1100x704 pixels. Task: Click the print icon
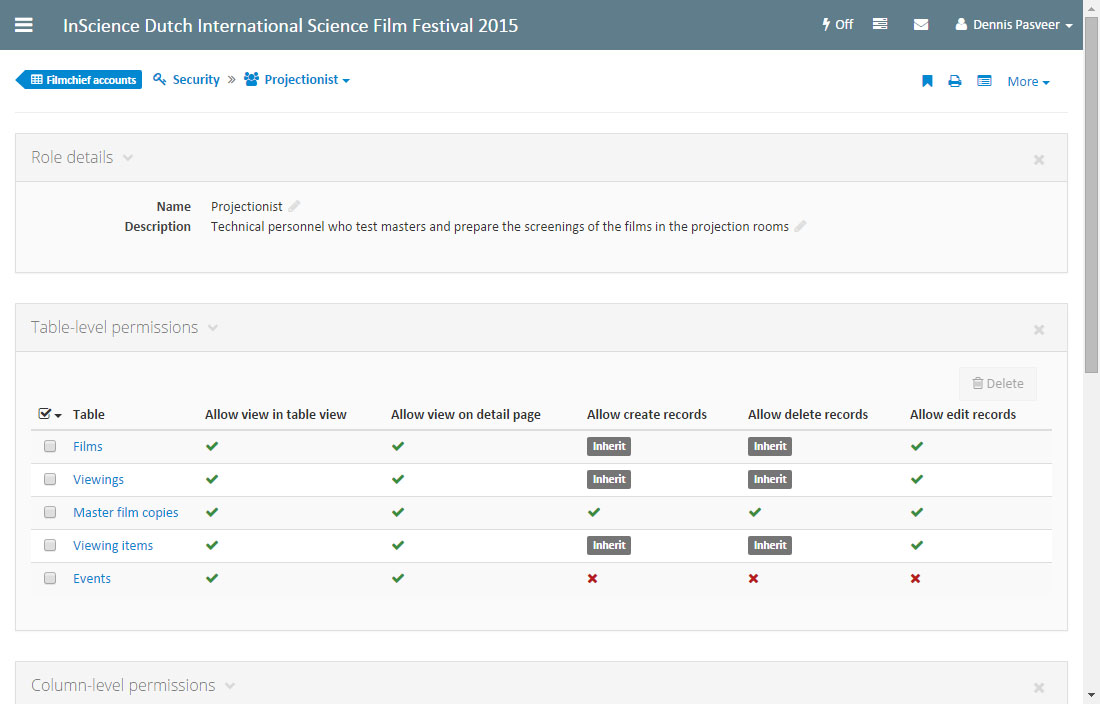tap(955, 82)
